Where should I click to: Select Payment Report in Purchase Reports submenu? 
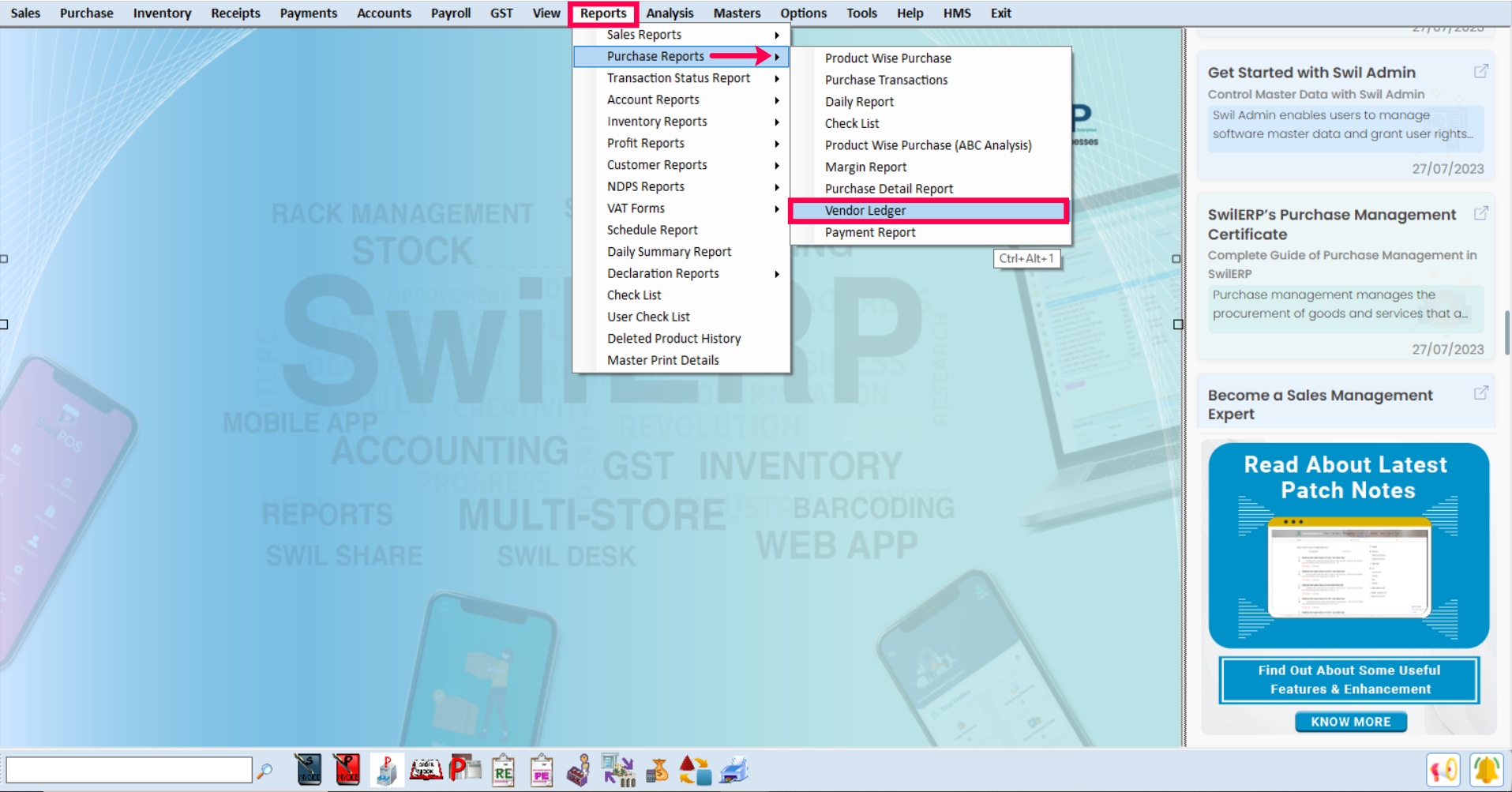(x=929, y=232)
